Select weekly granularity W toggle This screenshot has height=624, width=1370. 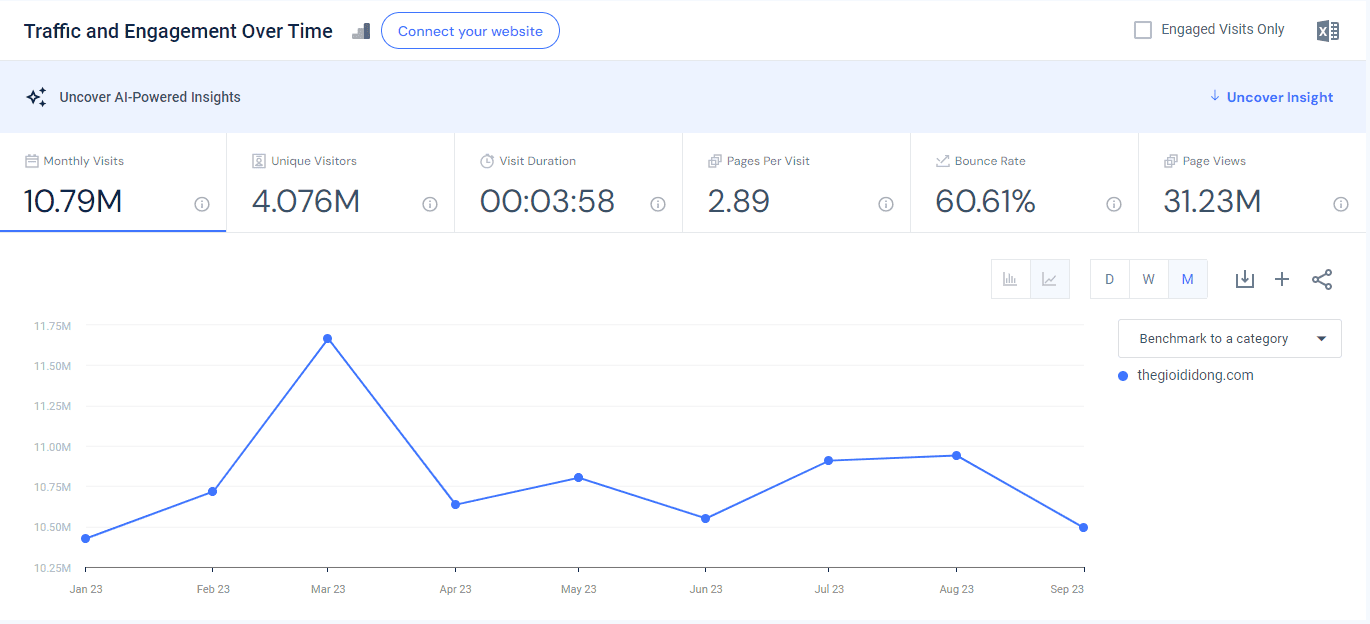coord(1149,279)
